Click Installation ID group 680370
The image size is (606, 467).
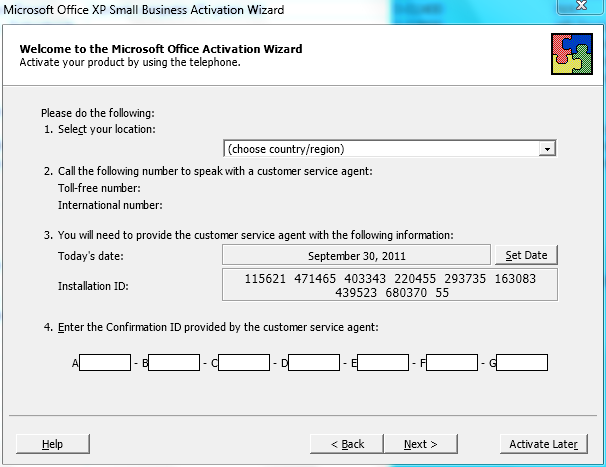pyautogui.click(x=406, y=293)
